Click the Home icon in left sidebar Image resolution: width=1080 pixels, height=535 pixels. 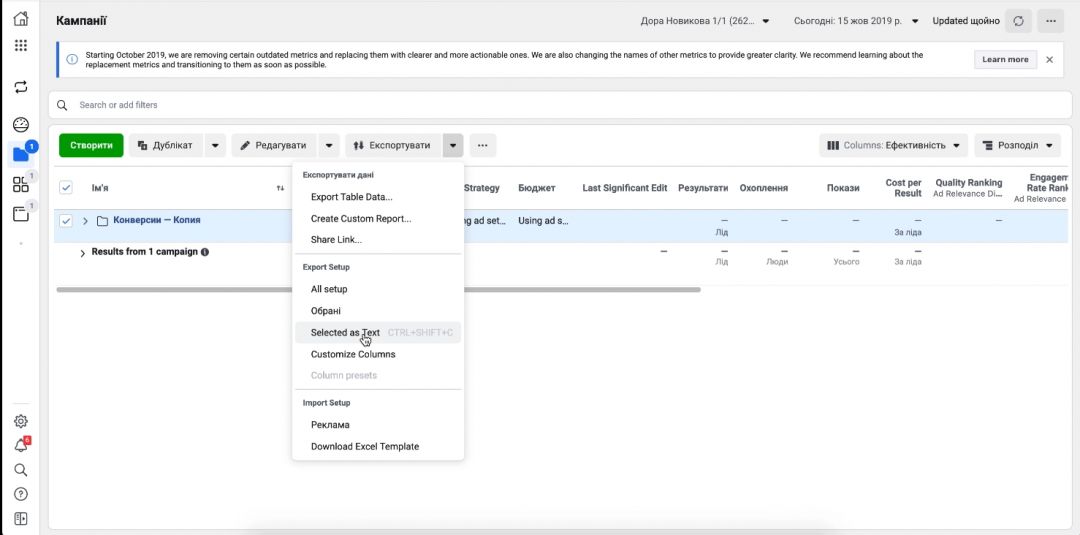point(20,19)
